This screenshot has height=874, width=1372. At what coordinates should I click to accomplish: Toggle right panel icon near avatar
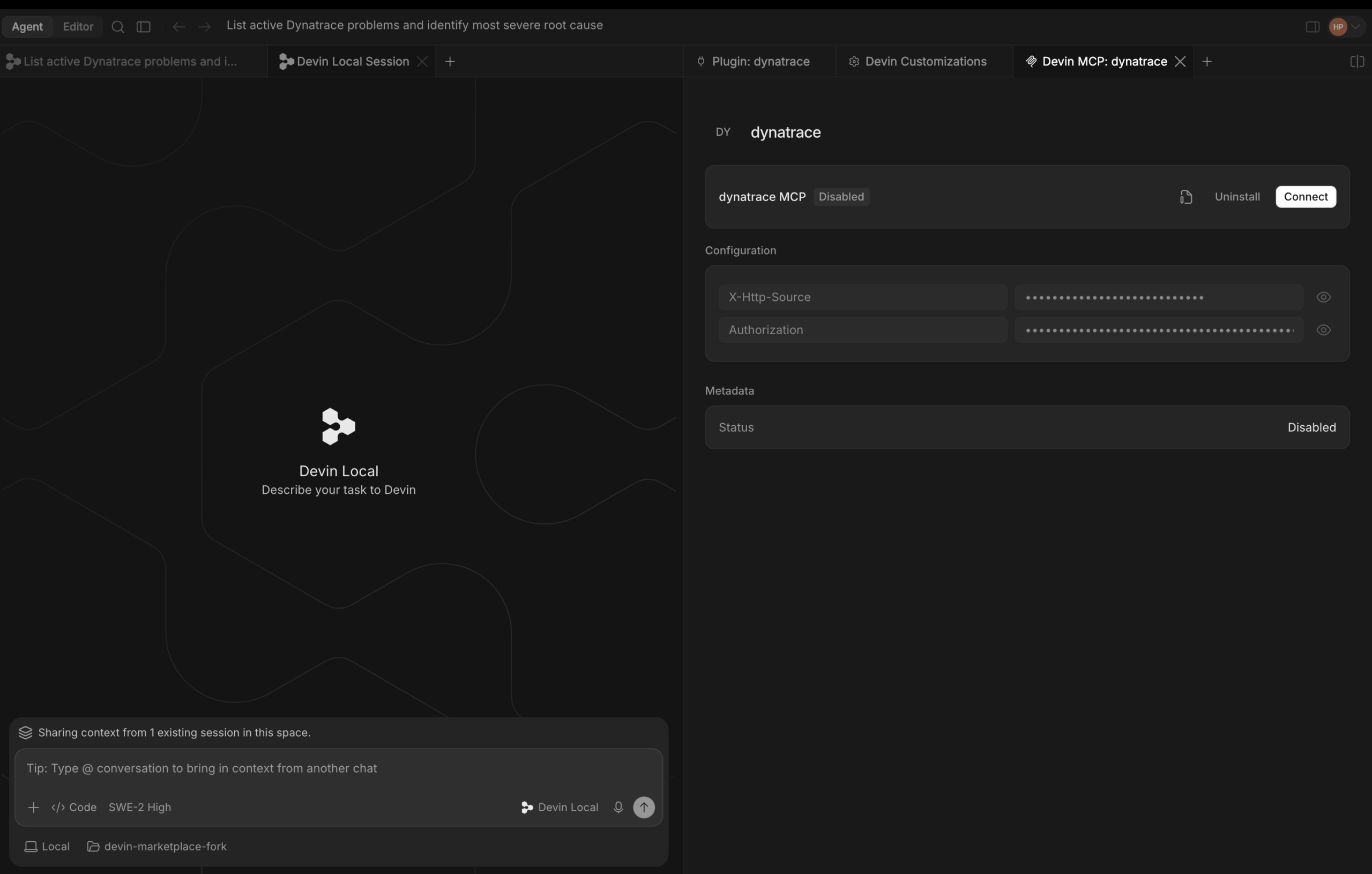coord(1312,27)
